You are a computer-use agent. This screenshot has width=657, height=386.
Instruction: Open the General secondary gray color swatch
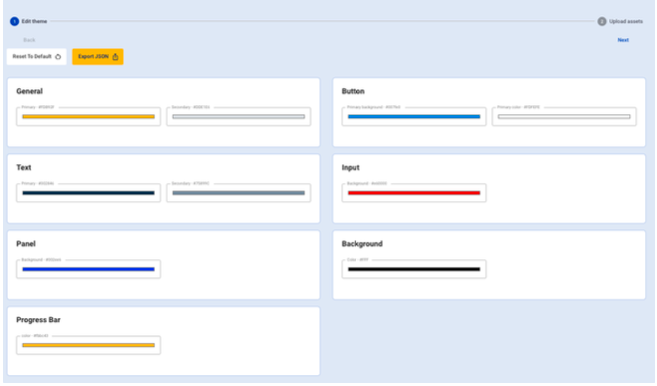(238, 117)
